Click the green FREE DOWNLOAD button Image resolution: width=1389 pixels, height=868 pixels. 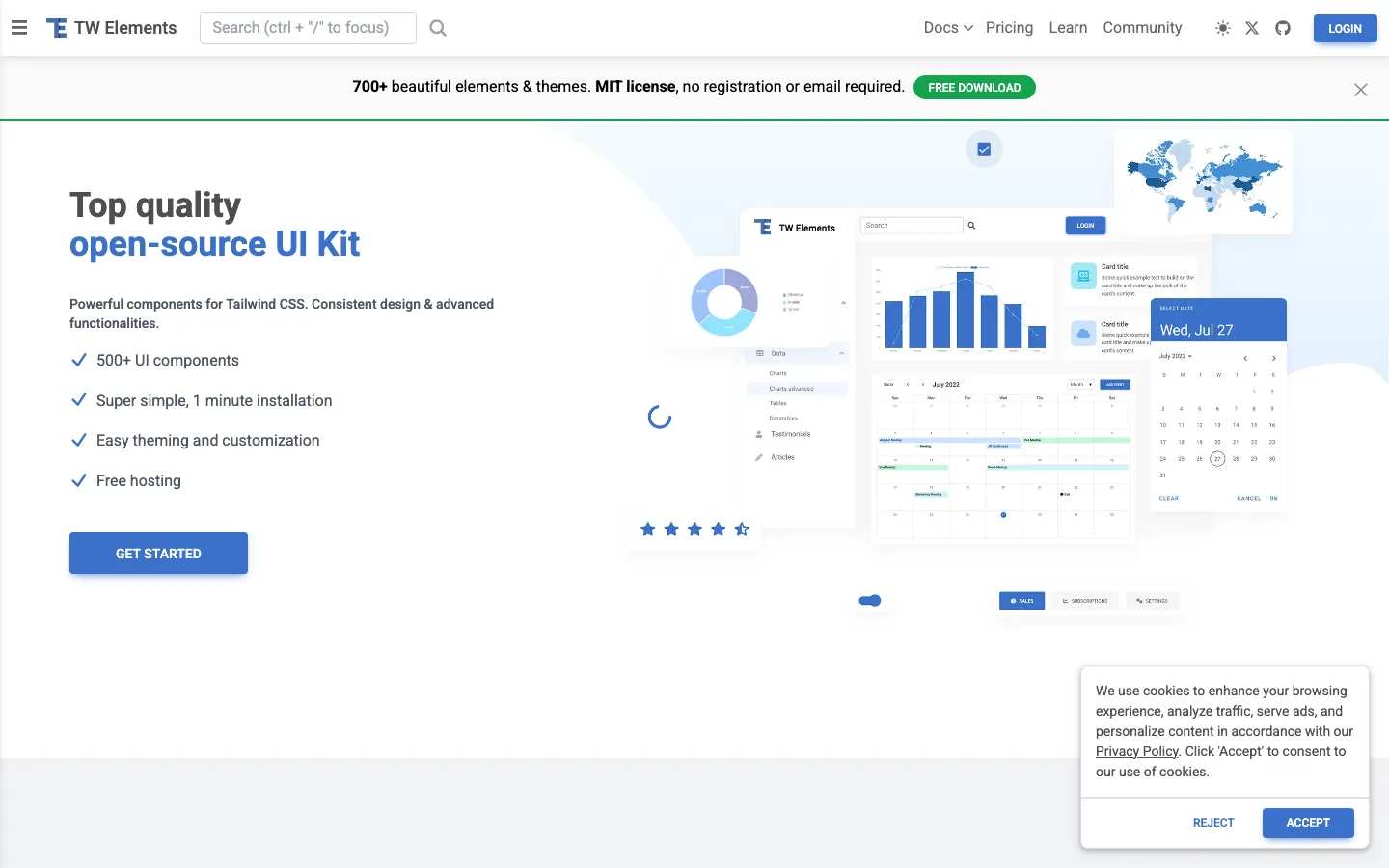[x=974, y=88]
